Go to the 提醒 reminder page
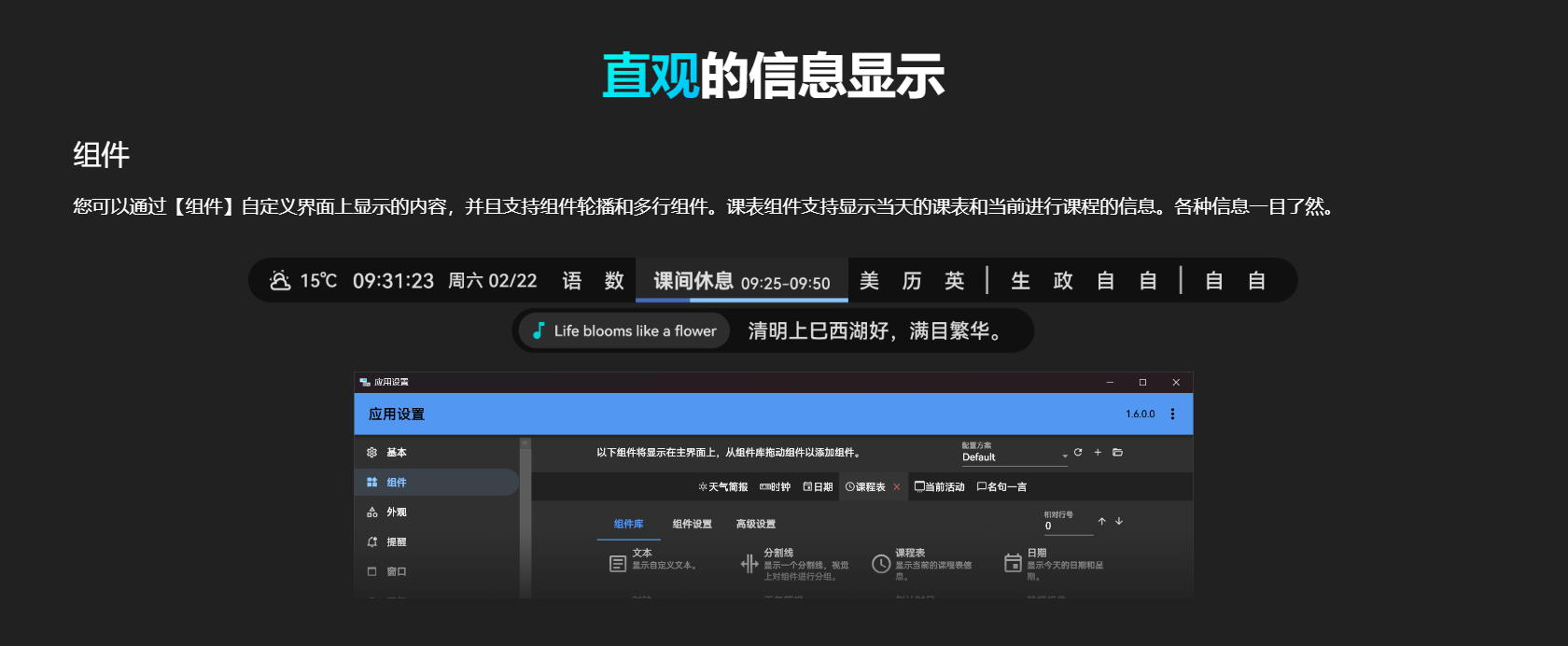Screen dimensions: 1568x646 [x=437, y=542]
